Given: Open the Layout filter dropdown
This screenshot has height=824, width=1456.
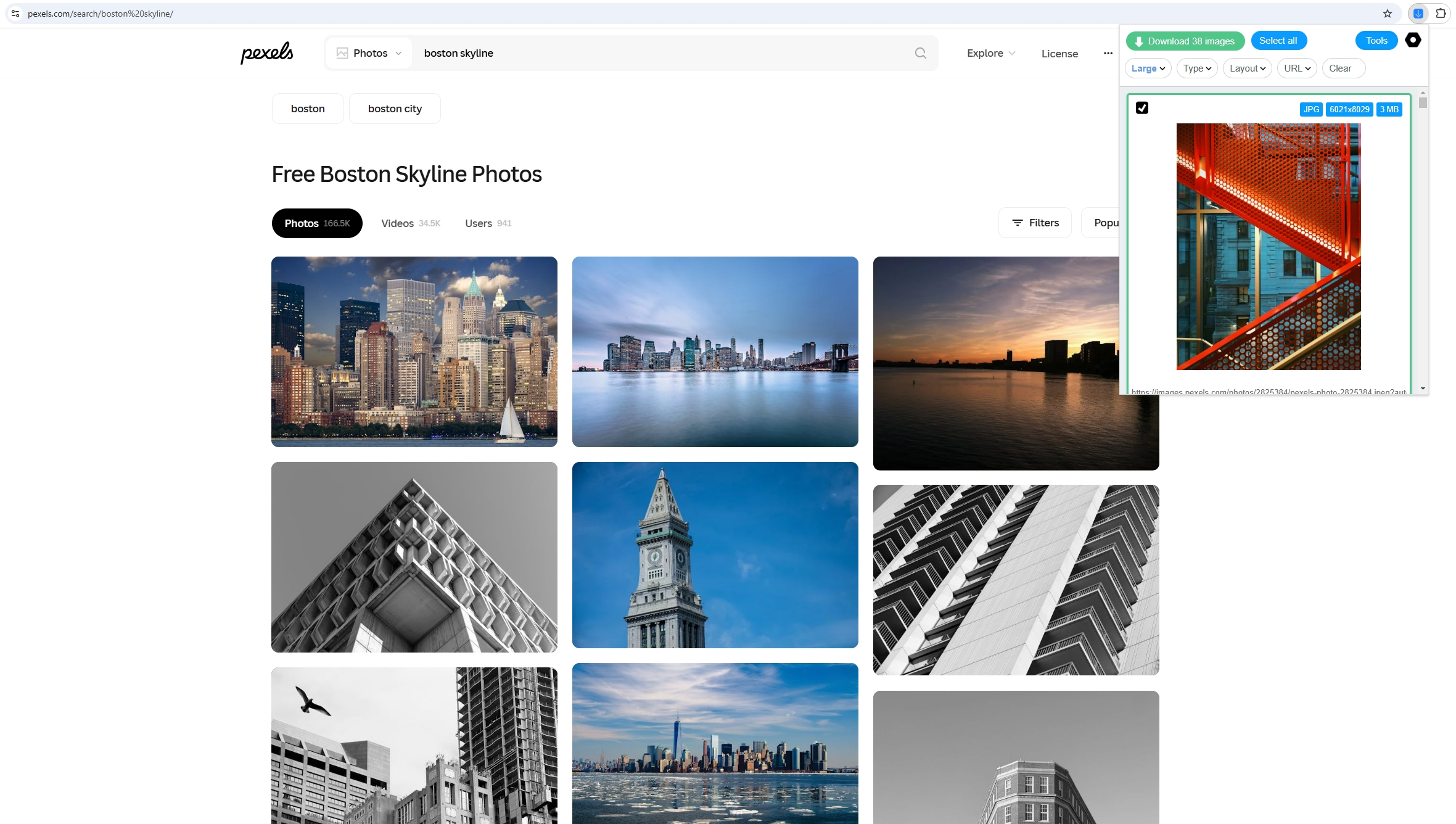Looking at the screenshot, I should (x=1247, y=68).
